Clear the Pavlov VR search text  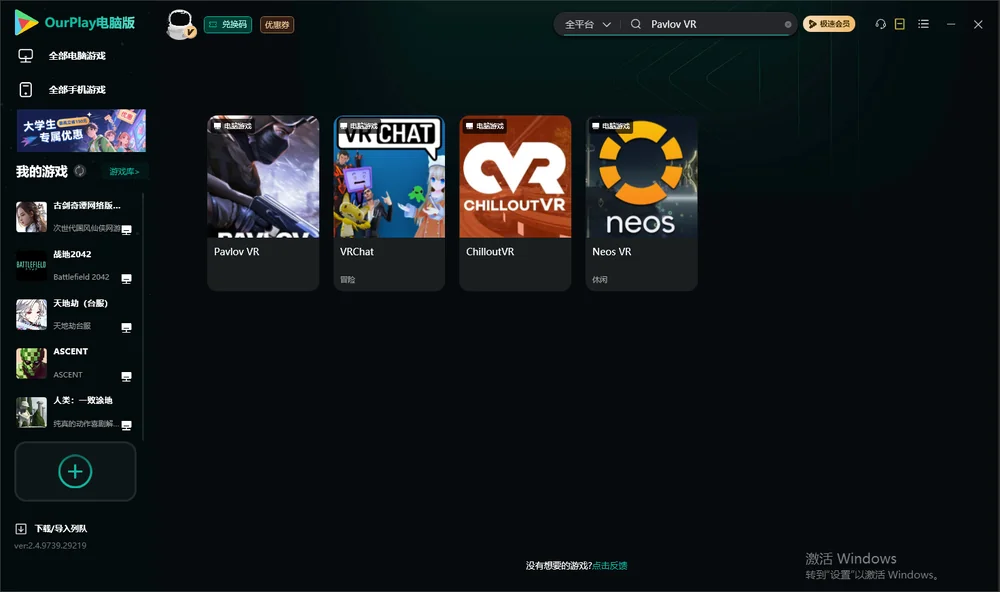[788, 24]
